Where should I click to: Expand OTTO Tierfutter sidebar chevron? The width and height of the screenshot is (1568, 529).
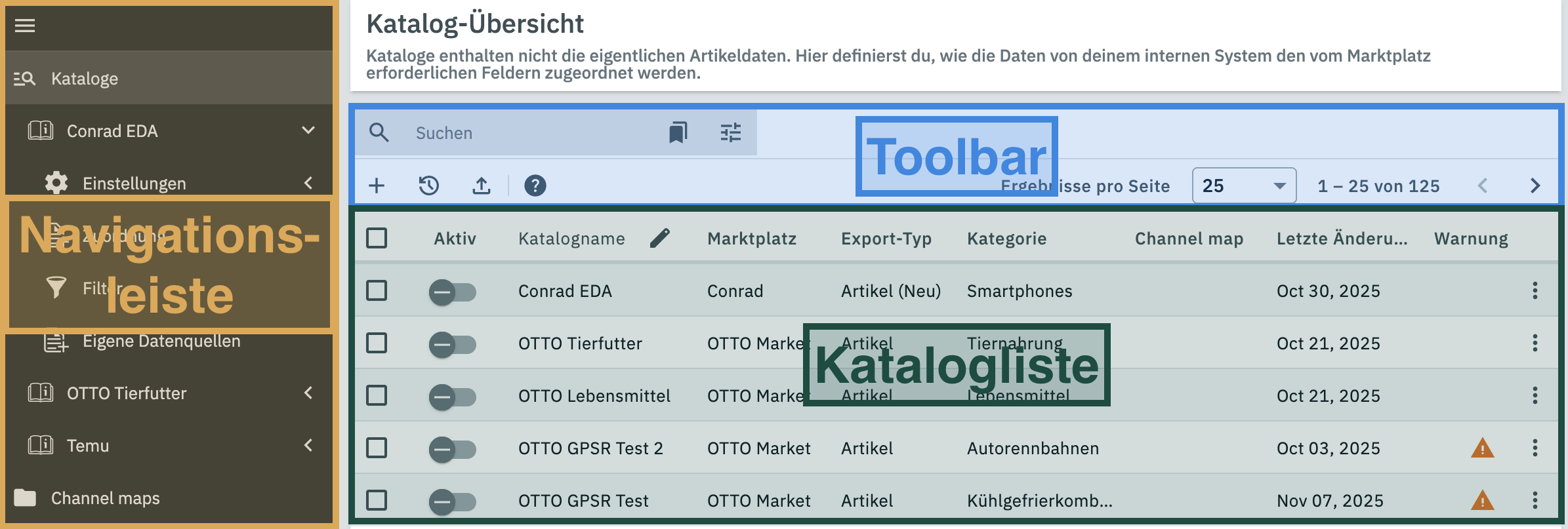click(308, 393)
